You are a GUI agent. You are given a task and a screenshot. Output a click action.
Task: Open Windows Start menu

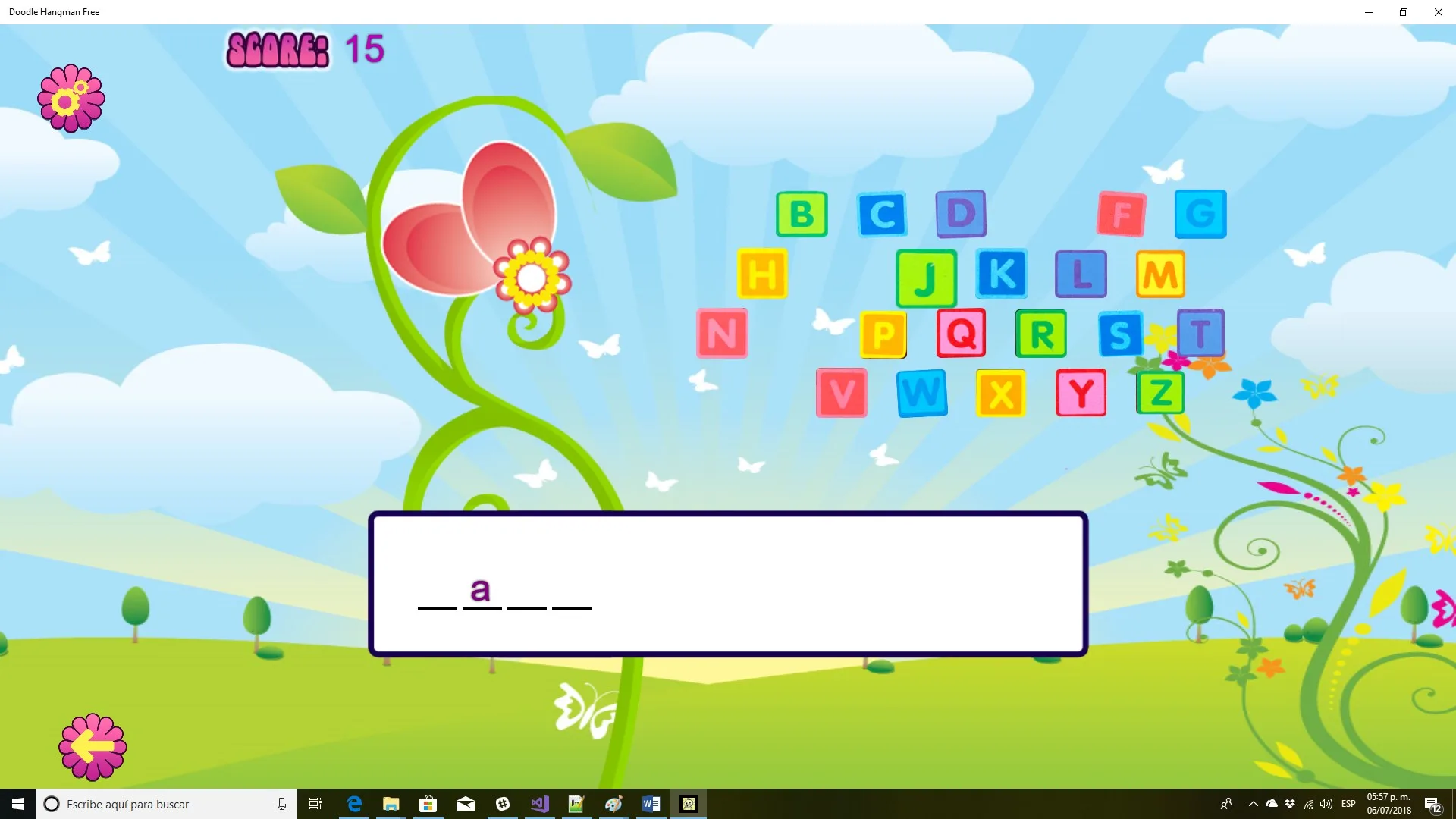point(18,804)
